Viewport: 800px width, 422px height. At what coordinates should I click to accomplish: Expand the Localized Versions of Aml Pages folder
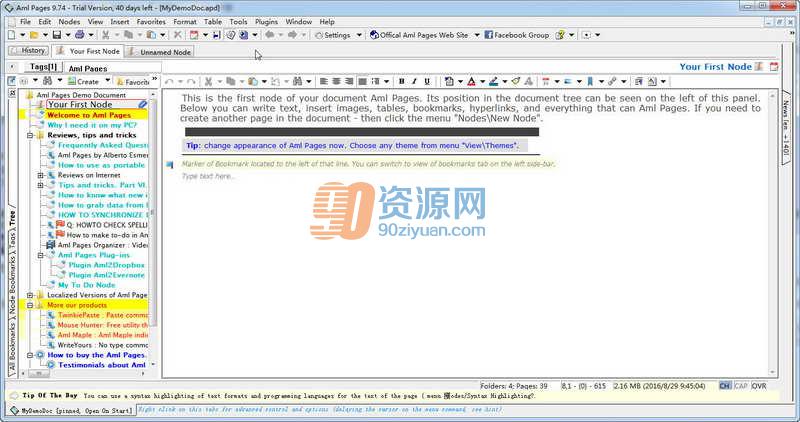(30, 295)
